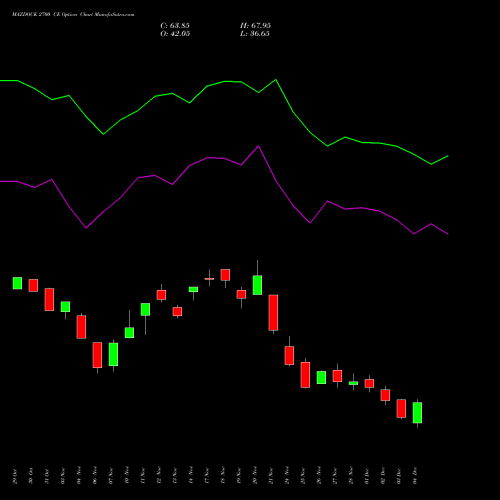Click the 21 Nov date axis label
The image size is (500, 500).
[271, 476]
